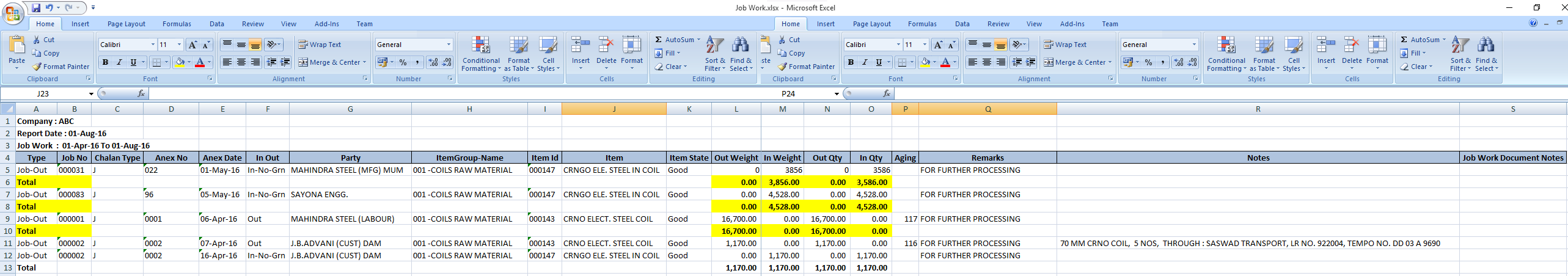Expand the Clear dropdown in the left ribbon

pos(685,67)
